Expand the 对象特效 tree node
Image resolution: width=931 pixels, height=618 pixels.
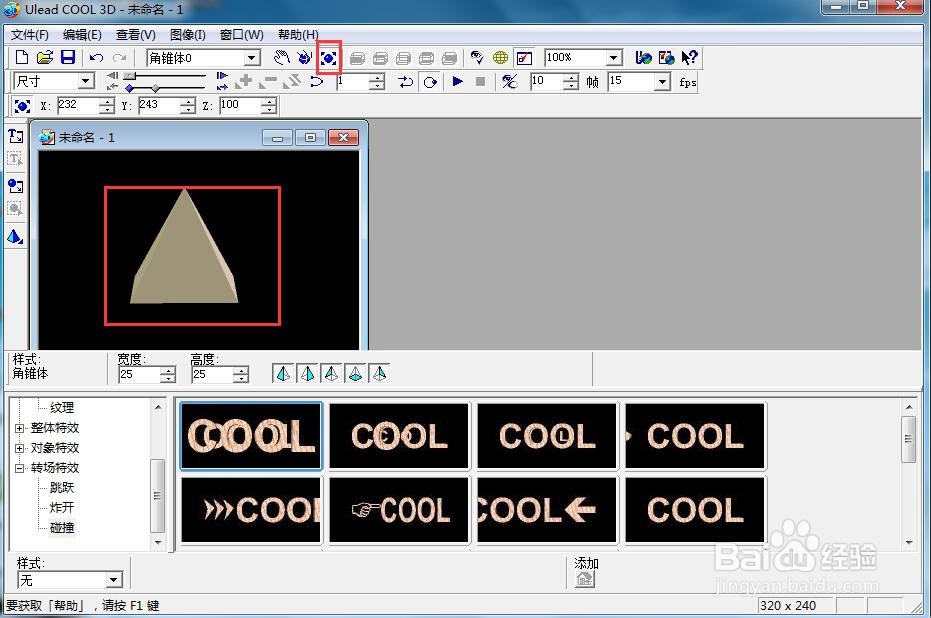point(20,448)
